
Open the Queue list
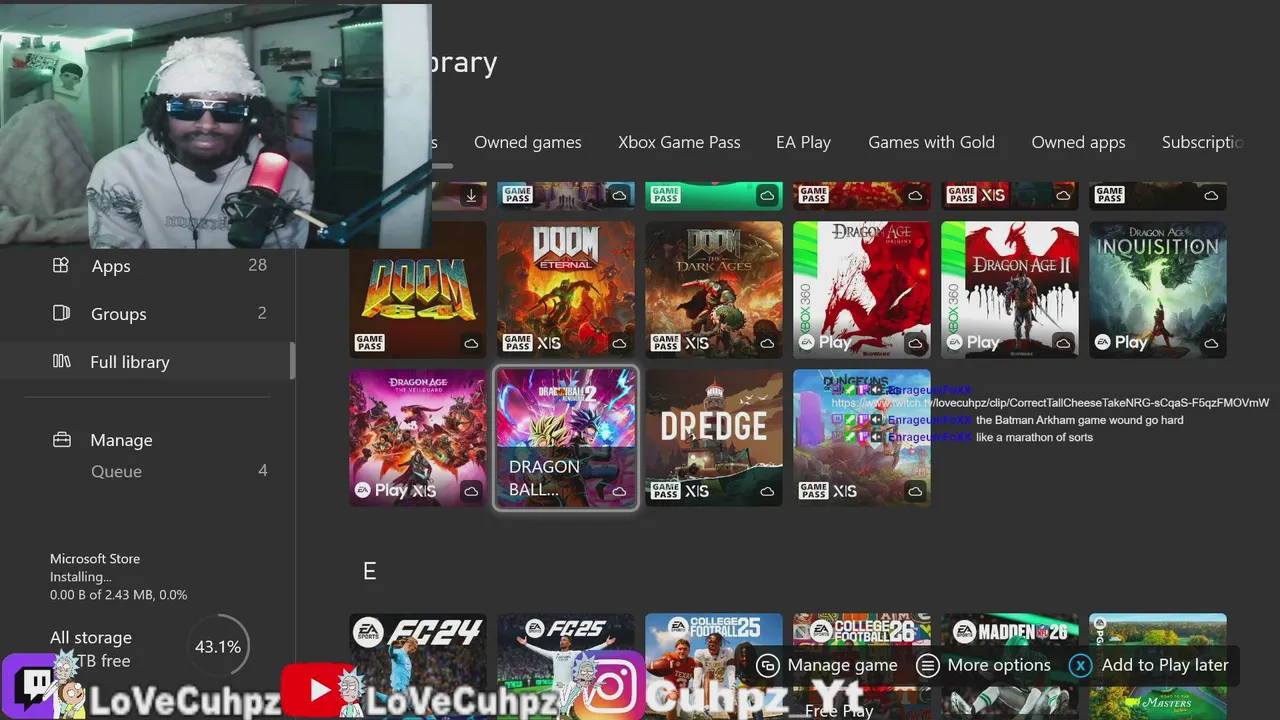point(148,471)
